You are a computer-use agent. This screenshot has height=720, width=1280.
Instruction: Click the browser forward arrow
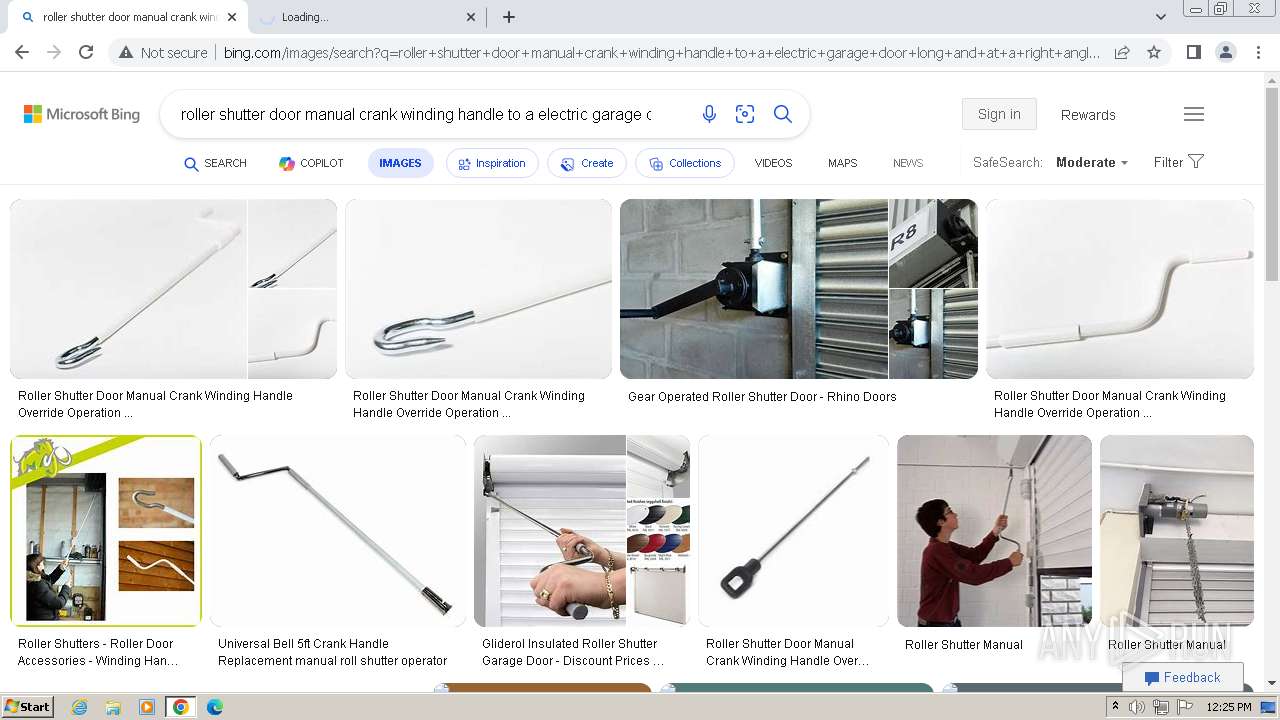tap(54, 52)
